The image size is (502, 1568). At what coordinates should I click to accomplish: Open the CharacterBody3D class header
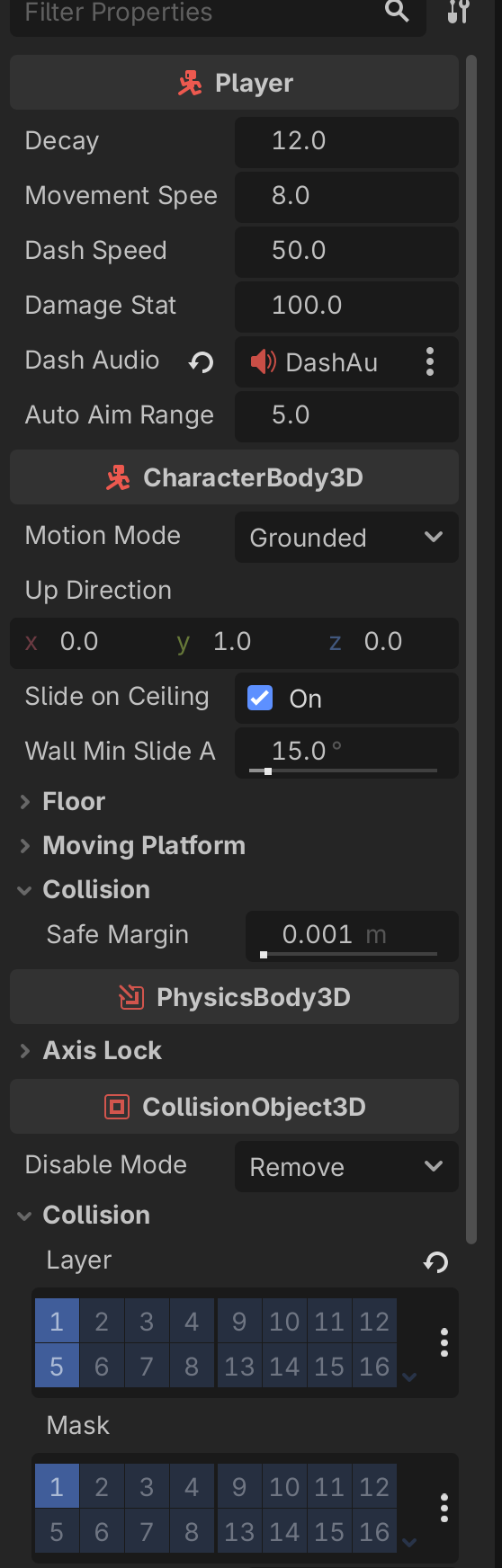(x=234, y=477)
